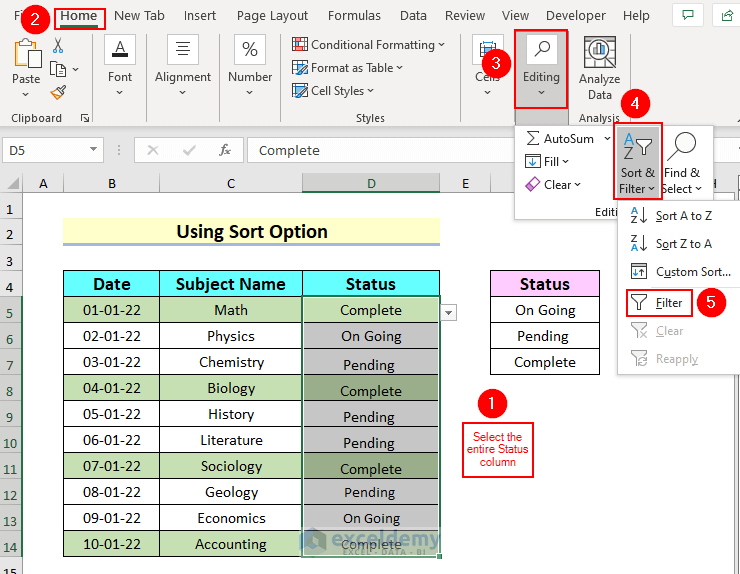Viewport: 740px width, 574px height.
Task: Open the Review tab
Action: (x=464, y=16)
